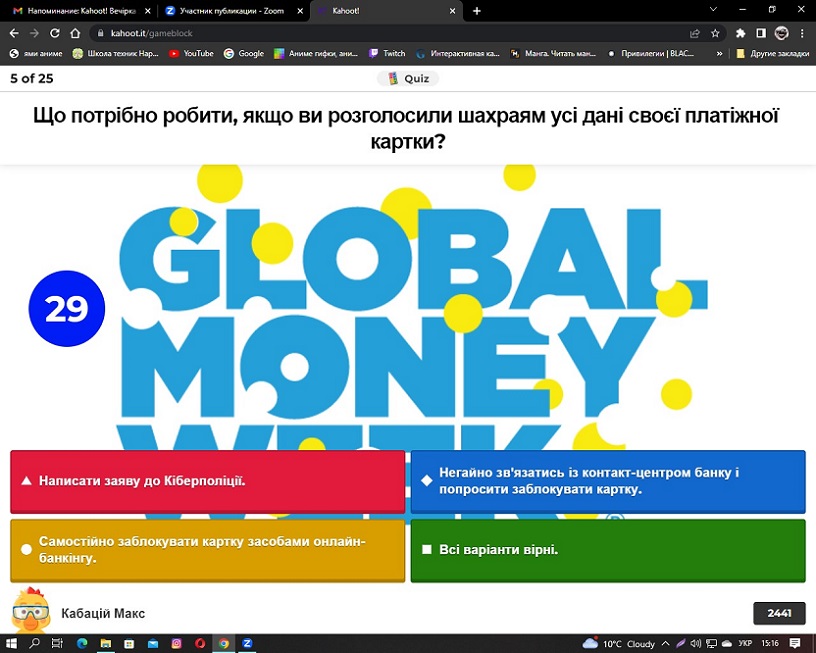
Task: Open the 'Другие закладки' folder
Action: [773, 54]
